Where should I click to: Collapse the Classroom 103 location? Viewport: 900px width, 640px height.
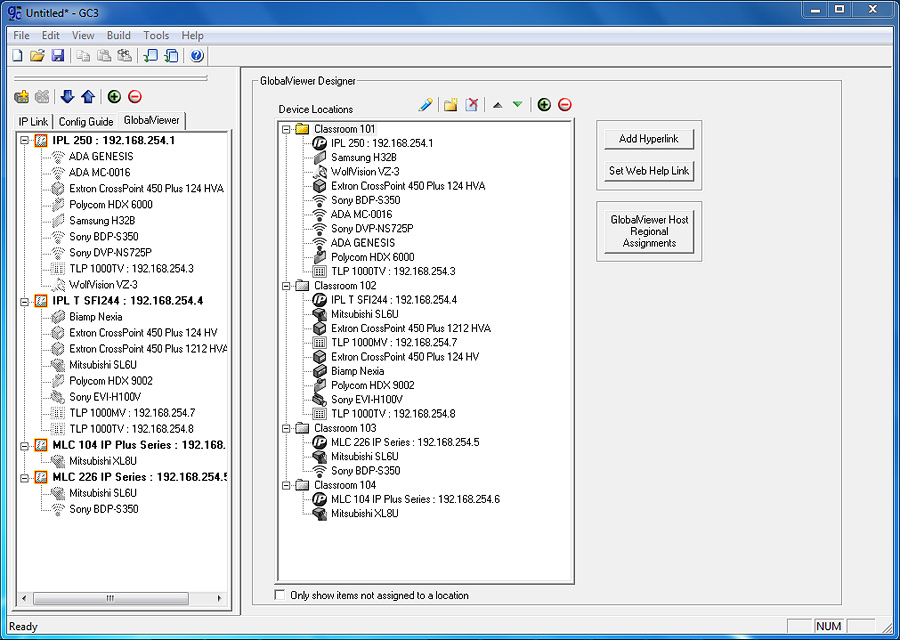pos(286,428)
